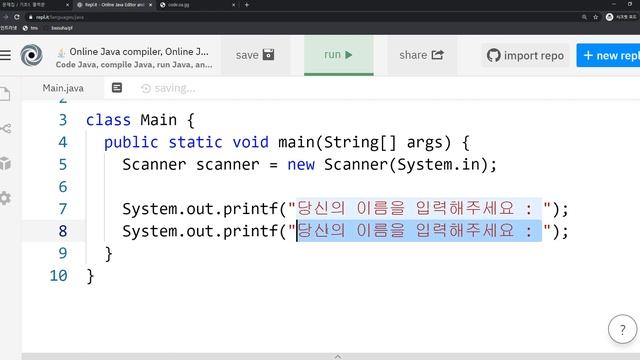Open a new browser tab with plus

pyautogui.click(x=247, y=5)
